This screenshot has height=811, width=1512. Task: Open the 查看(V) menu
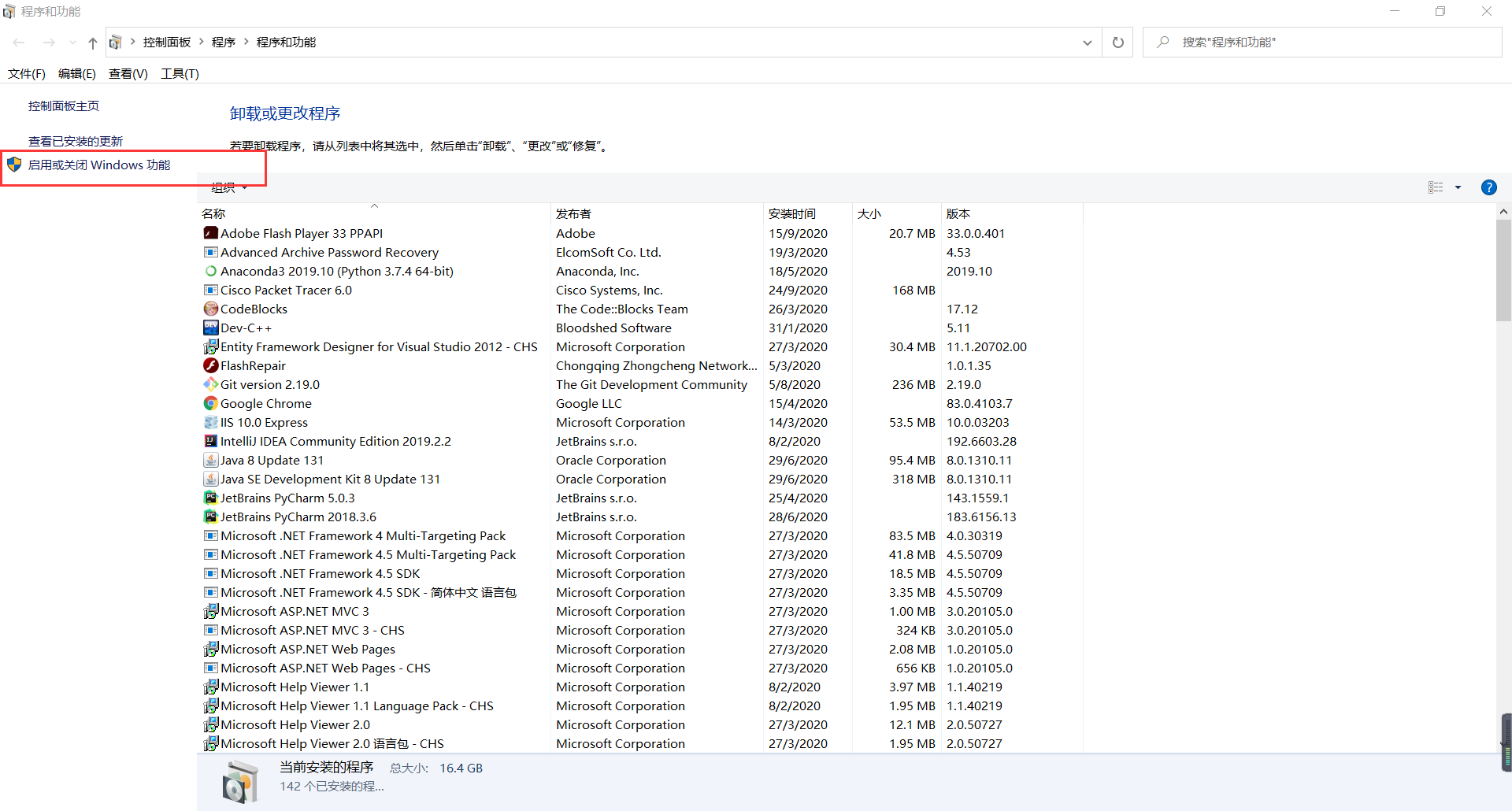pyautogui.click(x=128, y=73)
